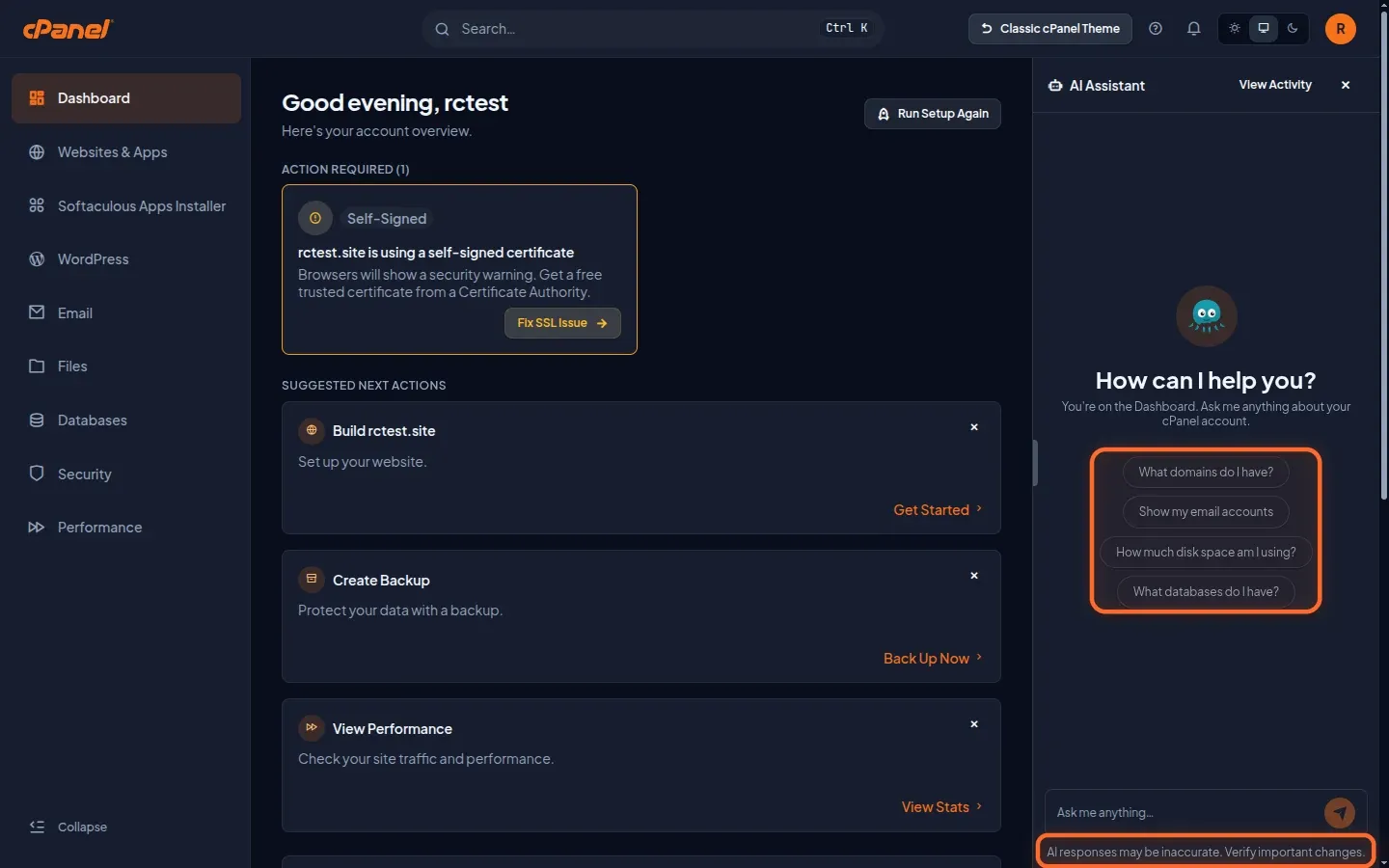This screenshot has height=868, width=1389.
Task: Dismiss the Build rctest.site card
Action: (x=974, y=427)
